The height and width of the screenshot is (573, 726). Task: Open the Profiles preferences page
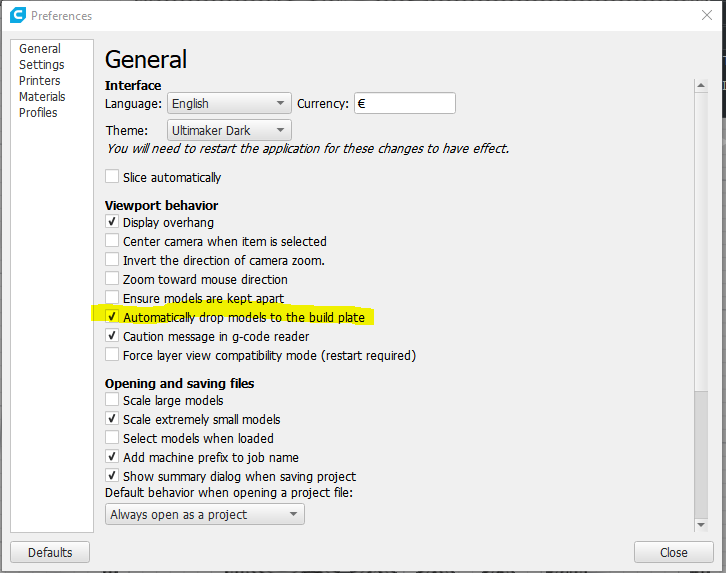(x=38, y=112)
